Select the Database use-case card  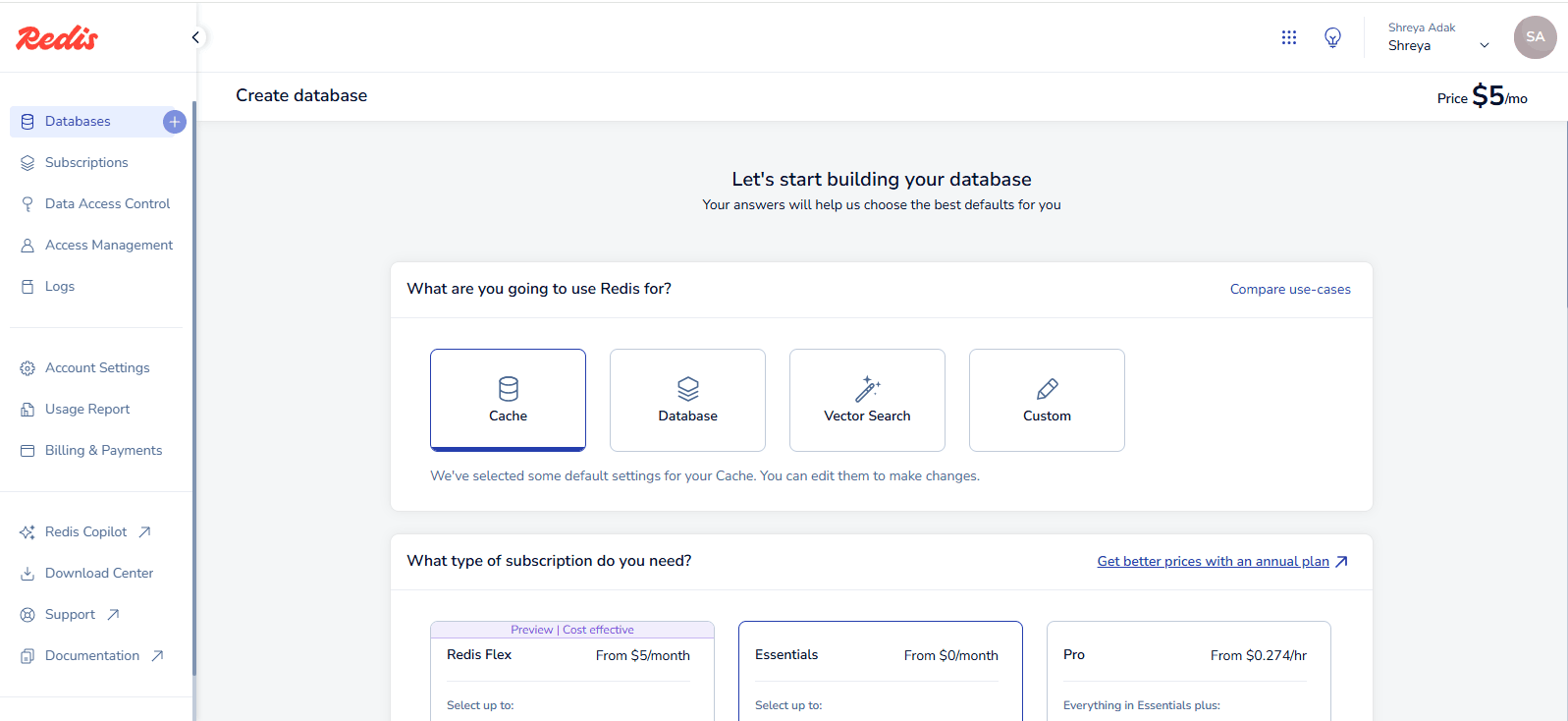point(687,400)
